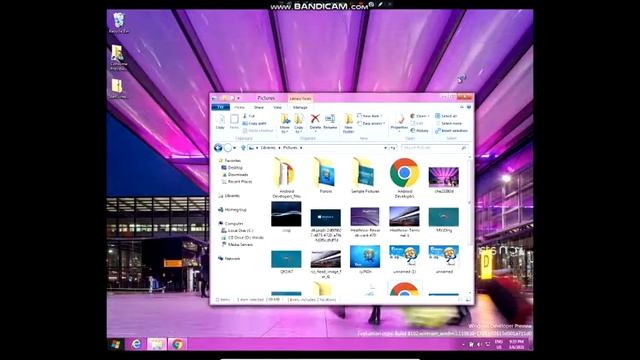Switch to the Manage tab
Viewport: 640px width, 360px height.
(300, 107)
